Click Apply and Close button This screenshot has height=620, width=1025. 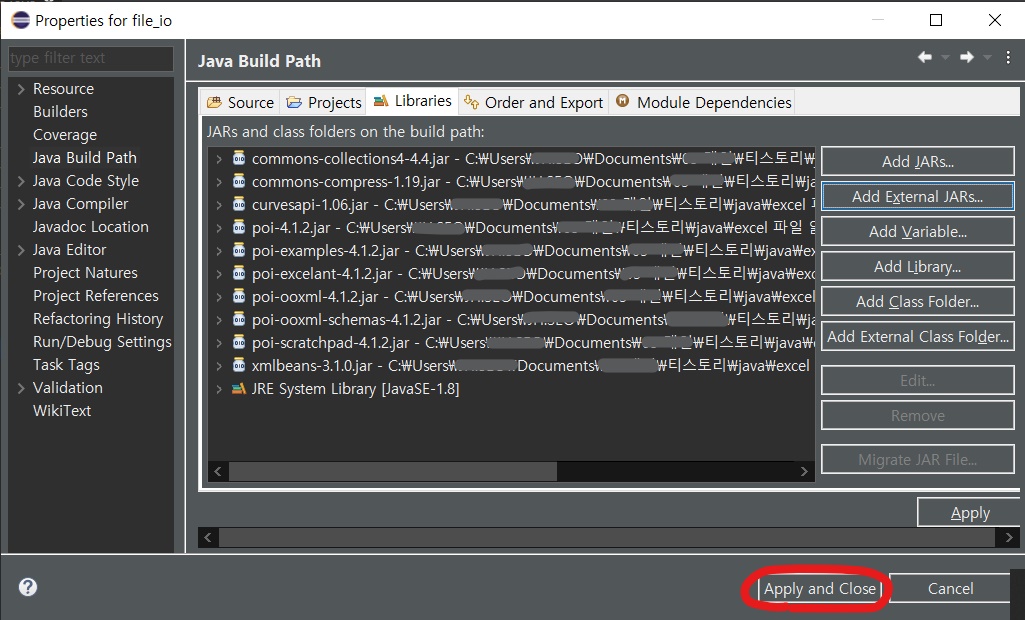pos(820,589)
